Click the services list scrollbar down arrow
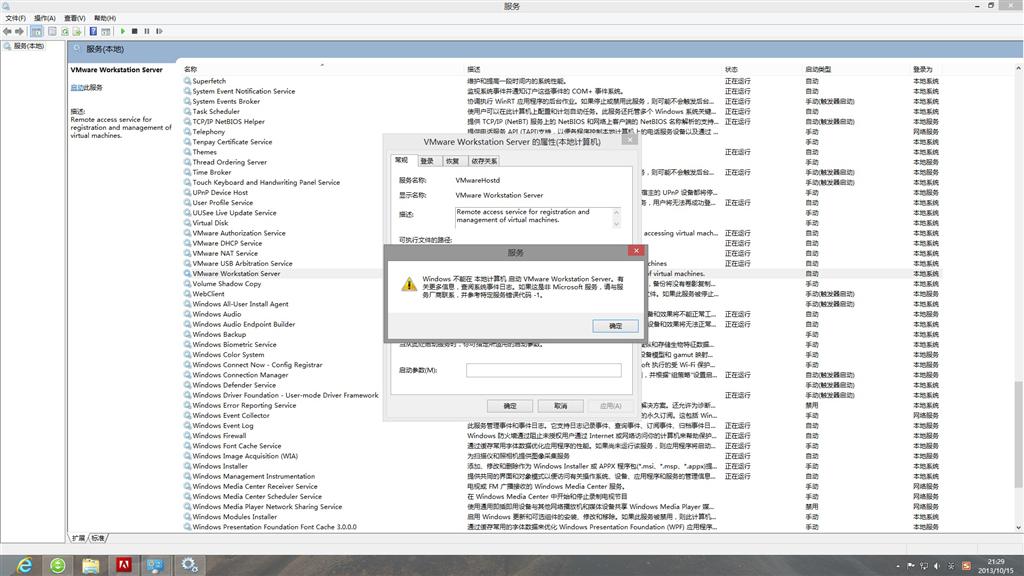1024x576 pixels. coord(1019,528)
